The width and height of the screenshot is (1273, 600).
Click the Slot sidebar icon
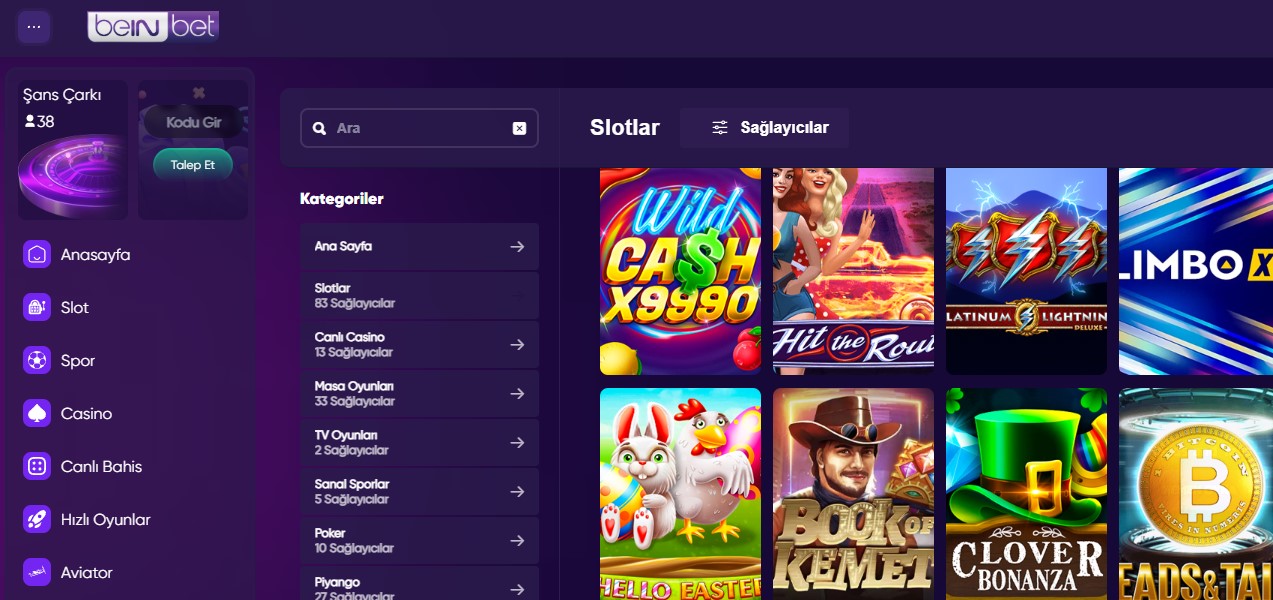click(35, 307)
